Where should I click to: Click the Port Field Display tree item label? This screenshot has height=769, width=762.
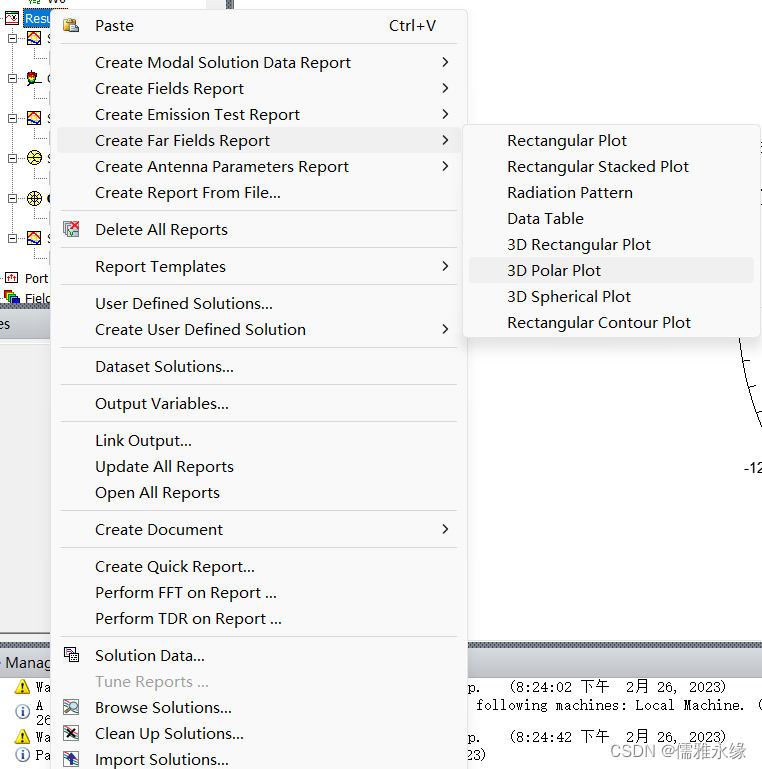tap(37, 278)
